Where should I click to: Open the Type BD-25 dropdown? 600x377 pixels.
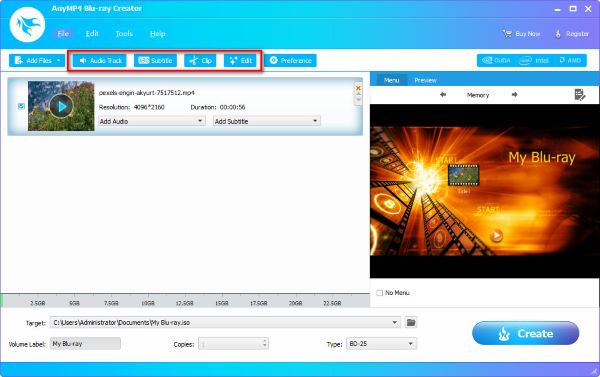[381, 344]
